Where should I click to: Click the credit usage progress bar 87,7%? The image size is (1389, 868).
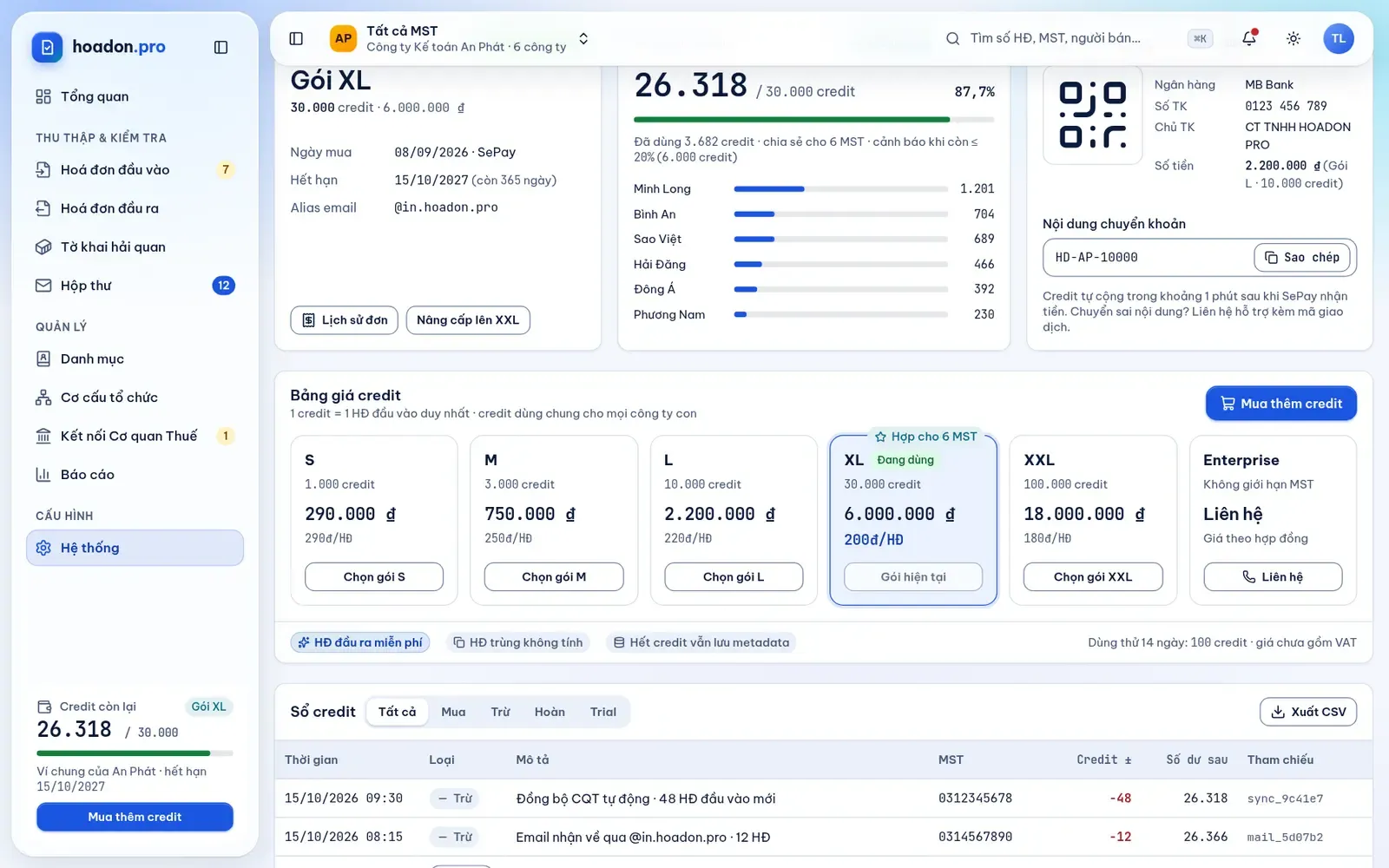click(x=813, y=119)
